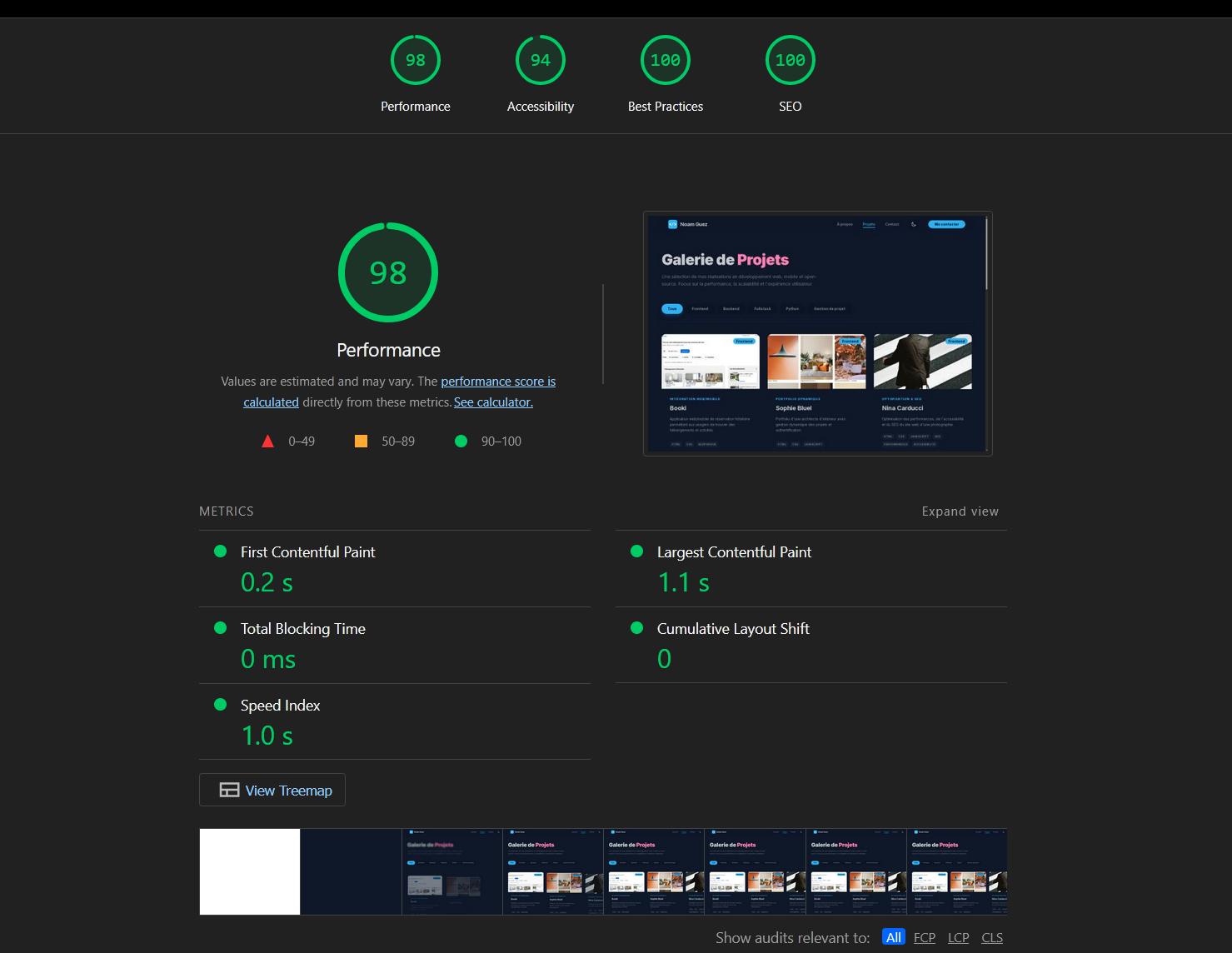Screen dimensions: 1232x953
Task: Filter audits by FCP
Action: point(924,937)
